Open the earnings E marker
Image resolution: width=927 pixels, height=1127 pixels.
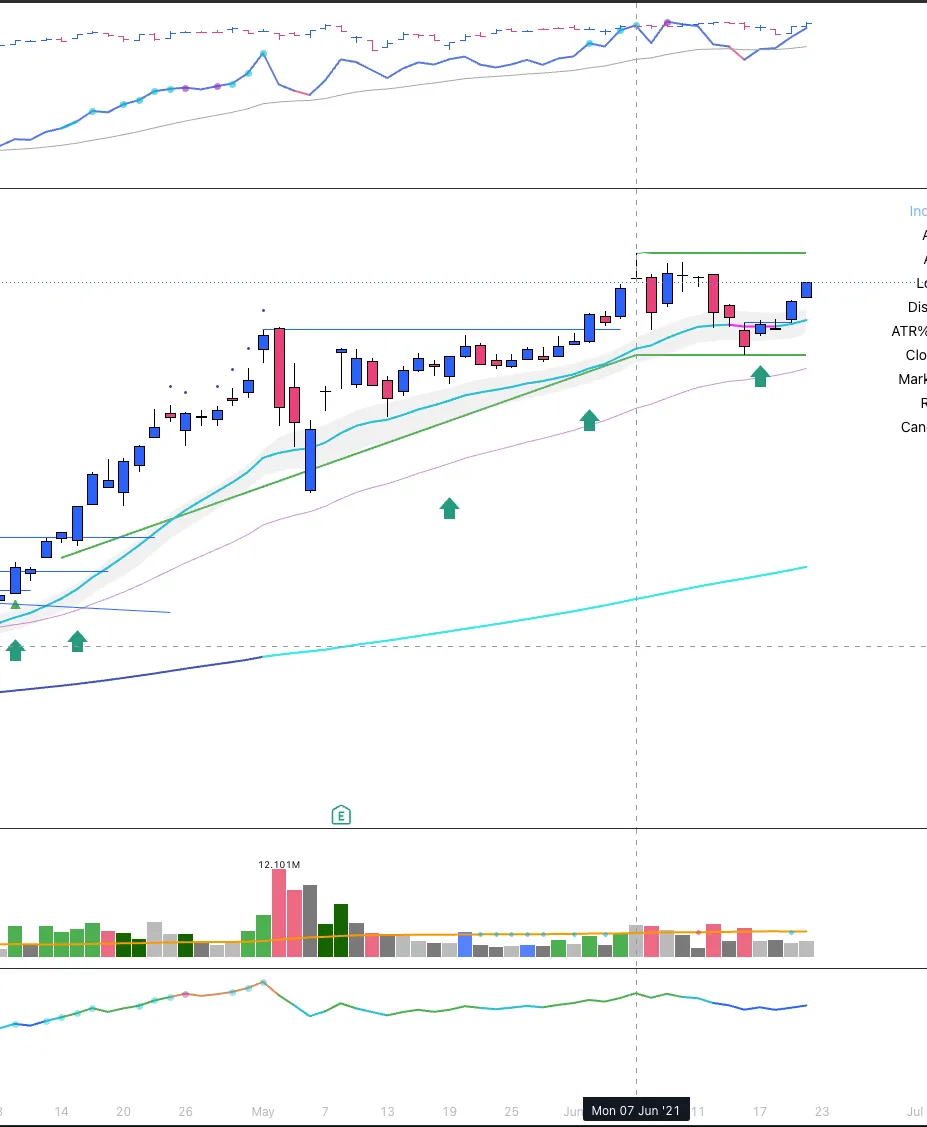pyautogui.click(x=341, y=815)
